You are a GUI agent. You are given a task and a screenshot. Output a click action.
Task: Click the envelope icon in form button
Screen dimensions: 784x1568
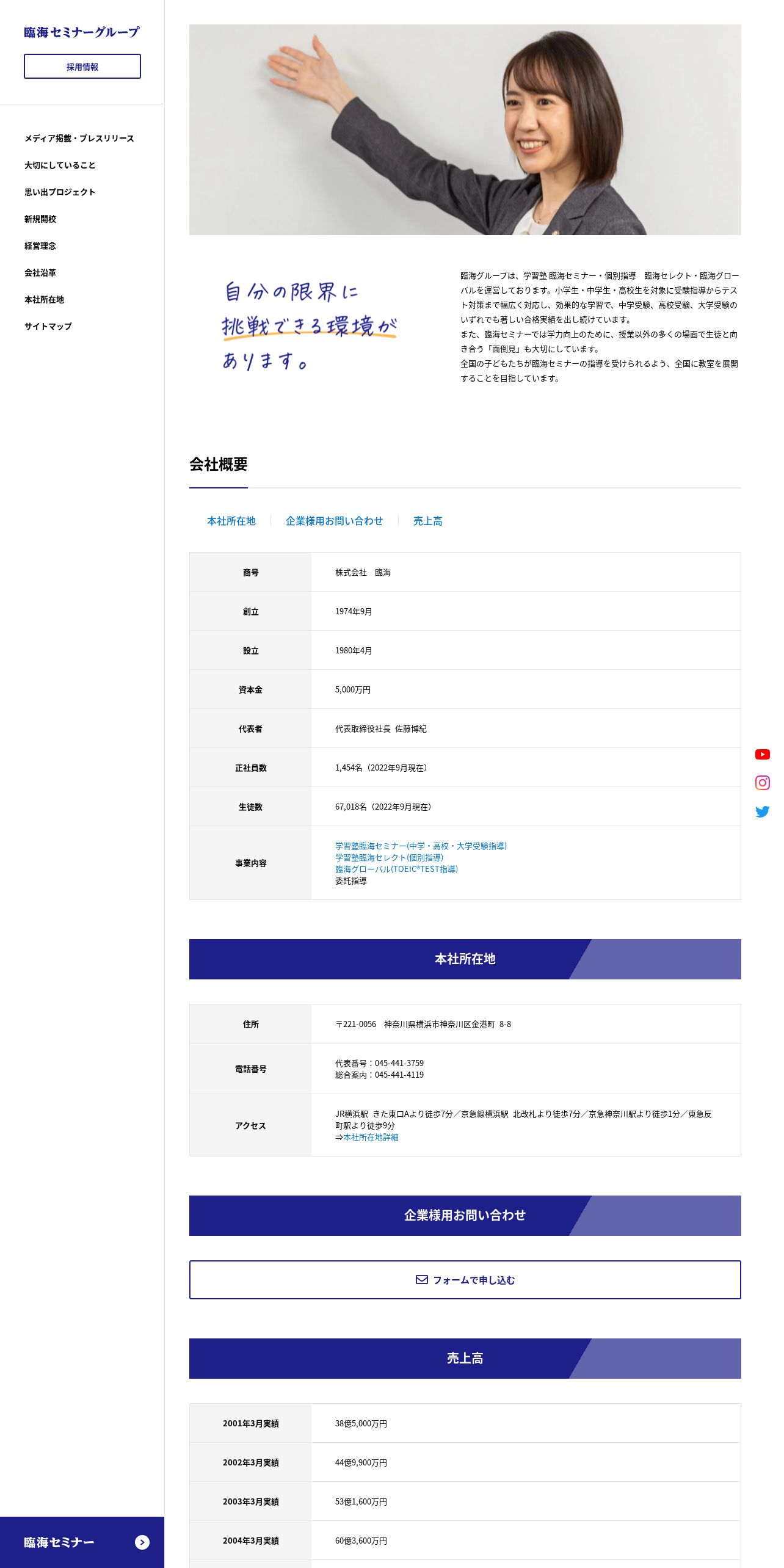[x=421, y=1279]
